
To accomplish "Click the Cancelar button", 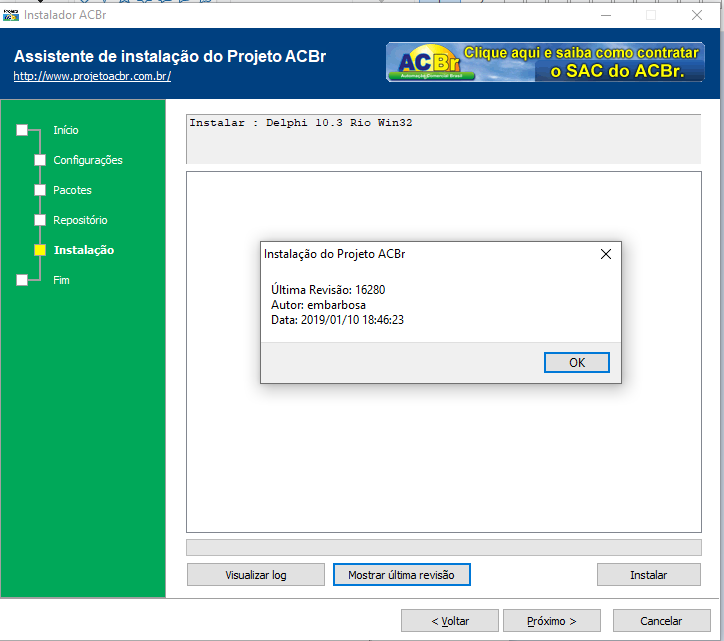I will coord(661,621).
